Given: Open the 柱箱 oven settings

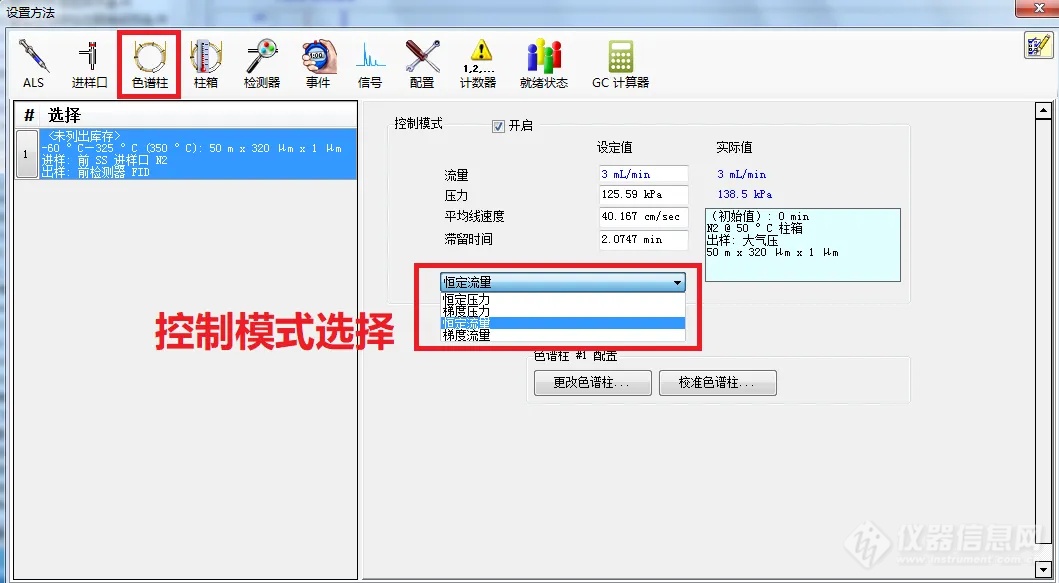Looking at the screenshot, I should (205, 64).
